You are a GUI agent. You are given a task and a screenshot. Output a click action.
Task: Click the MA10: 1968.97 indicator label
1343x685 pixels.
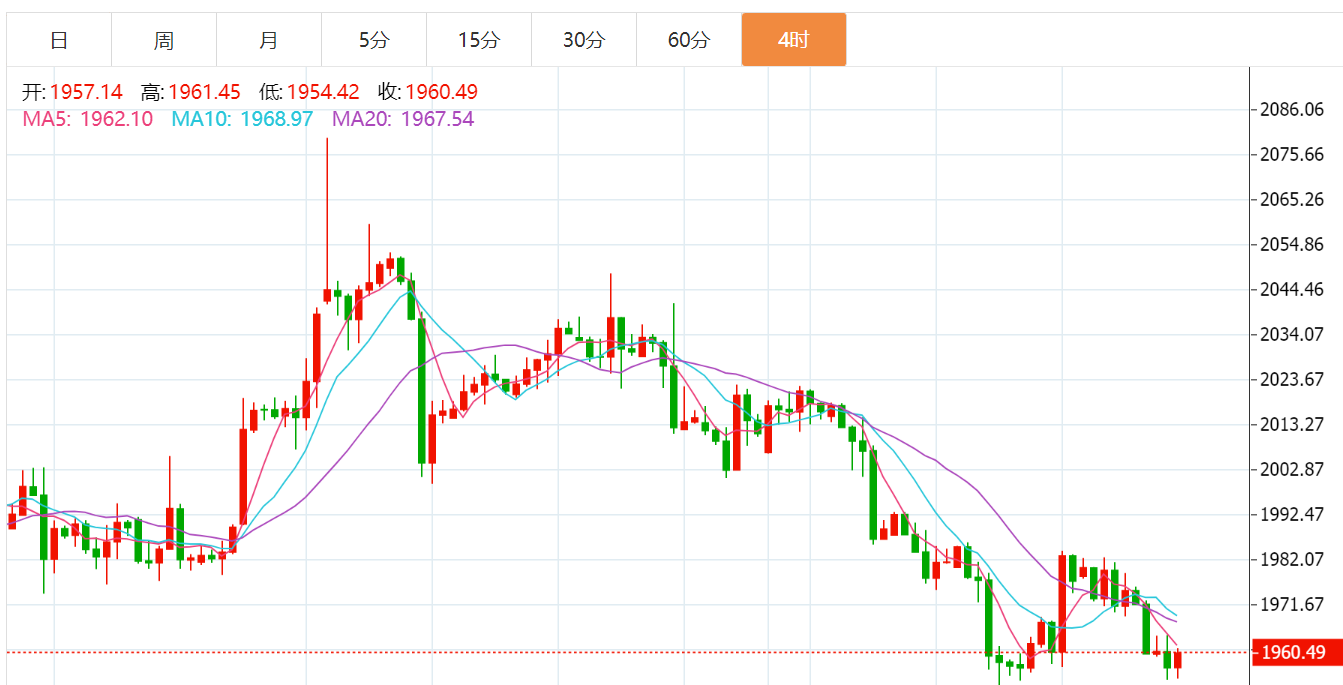coord(242,119)
